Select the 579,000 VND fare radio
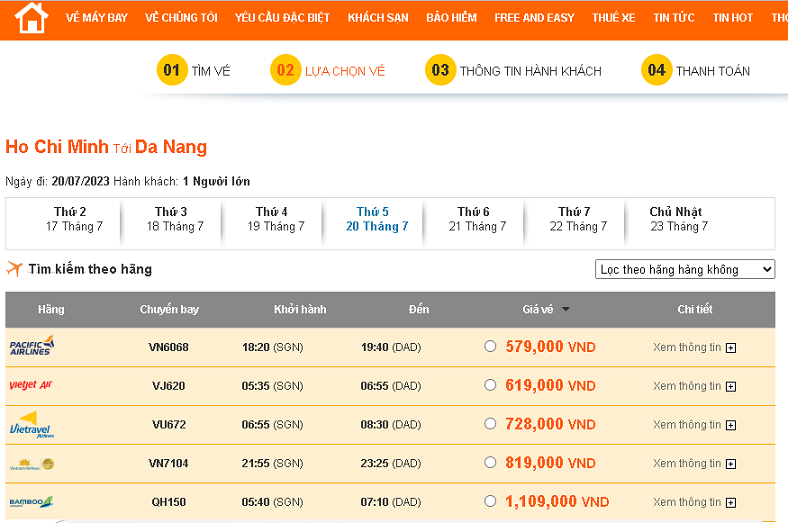 490,346
